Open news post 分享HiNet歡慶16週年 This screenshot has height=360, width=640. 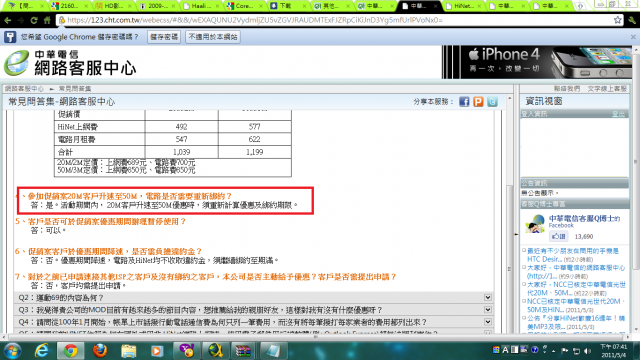pyautogui.click(x=576, y=322)
